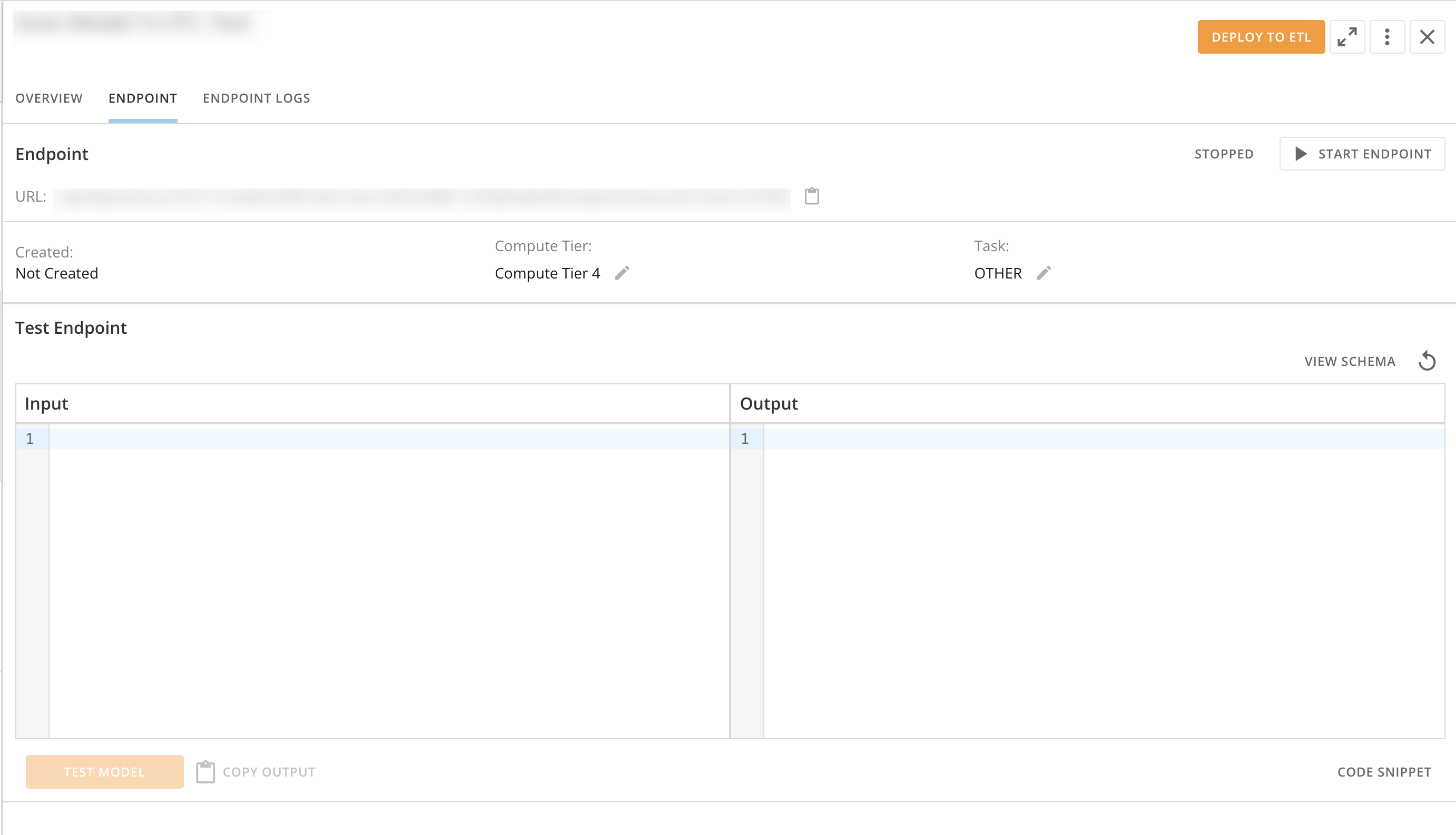Expand panel to fullscreen with diagonal arrows icon
Screen dimensions: 1456x835
pos(1347,37)
